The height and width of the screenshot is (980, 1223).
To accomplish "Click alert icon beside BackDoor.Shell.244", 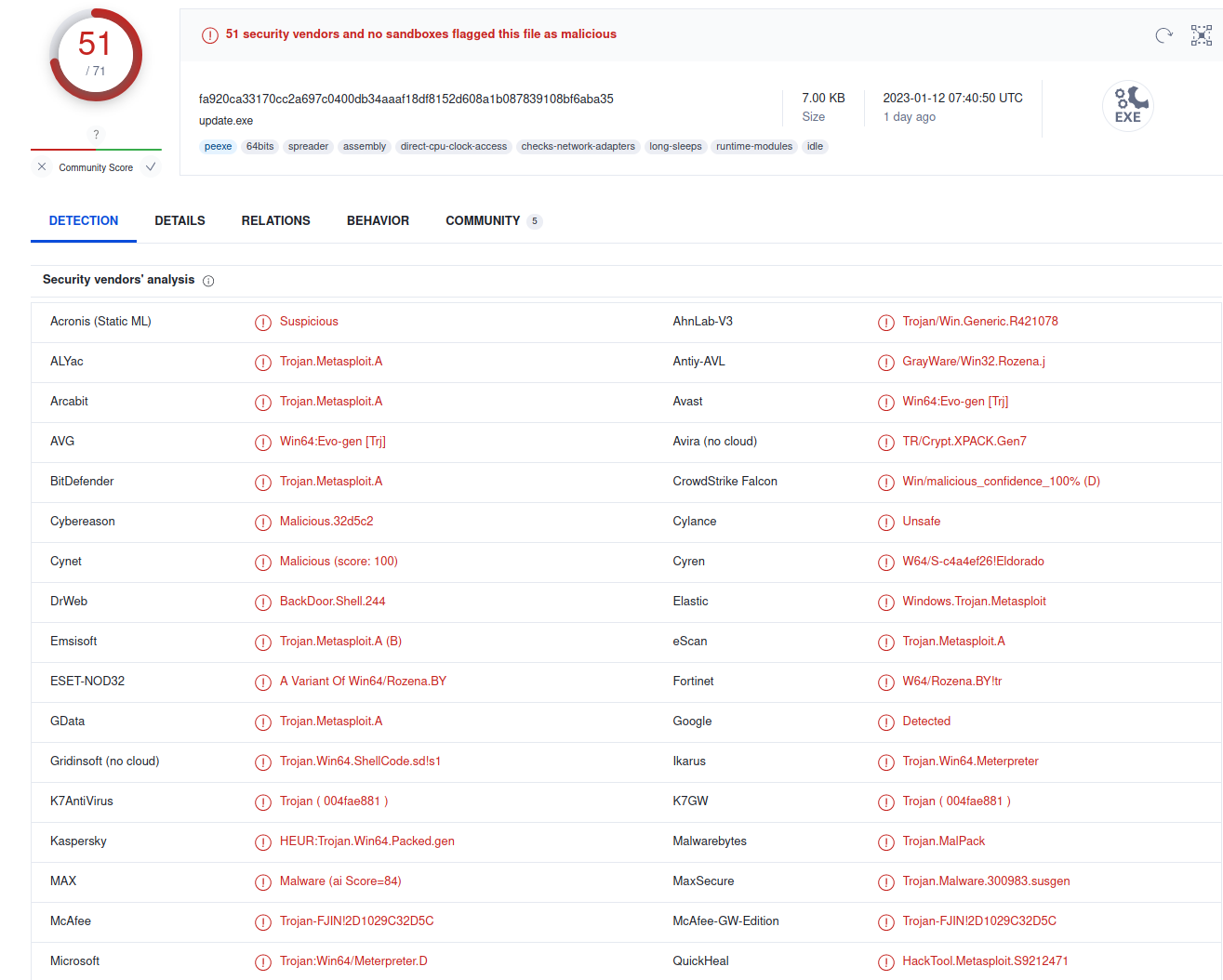I will 263,603.
